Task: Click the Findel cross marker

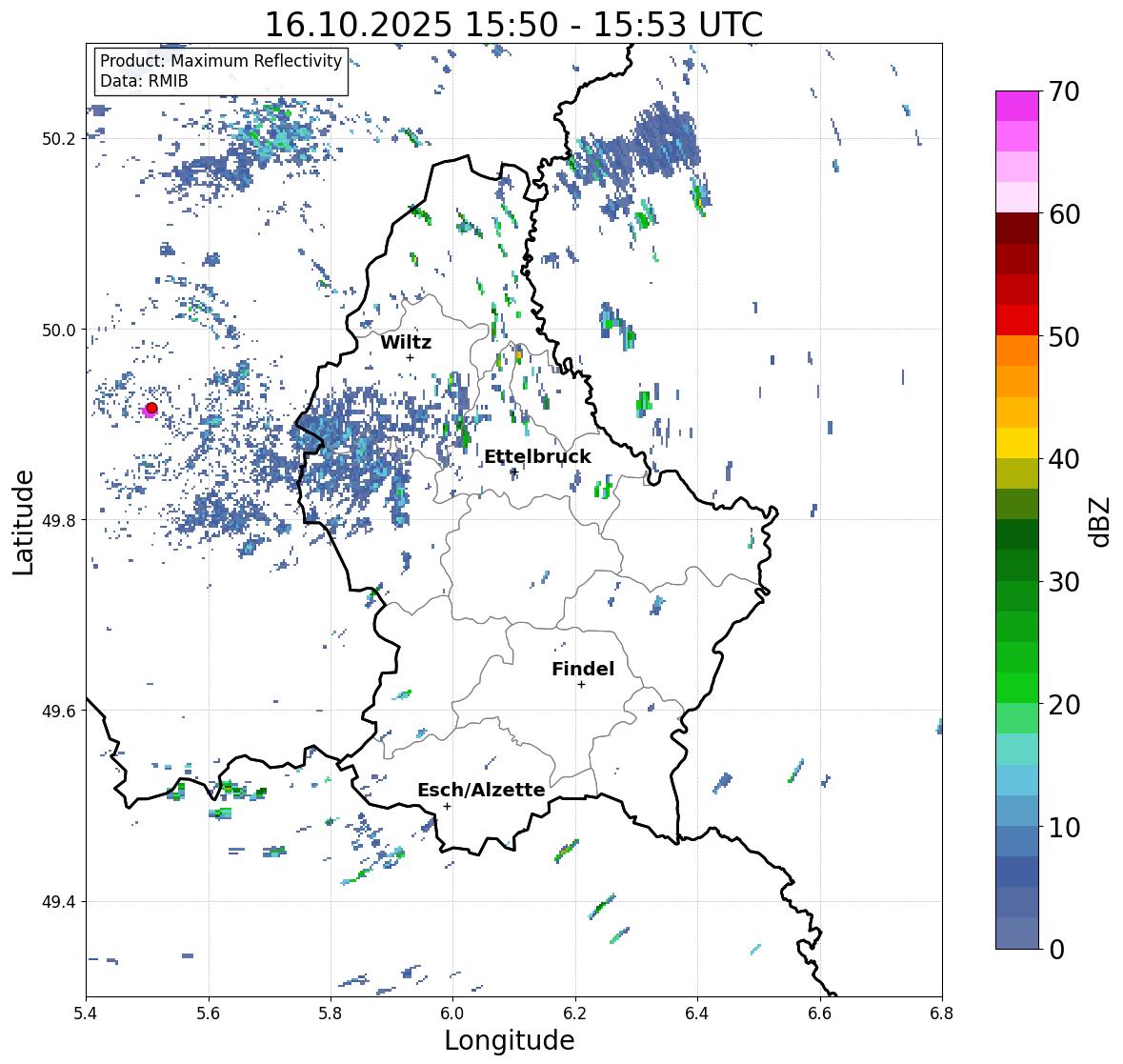Action: (x=581, y=685)
